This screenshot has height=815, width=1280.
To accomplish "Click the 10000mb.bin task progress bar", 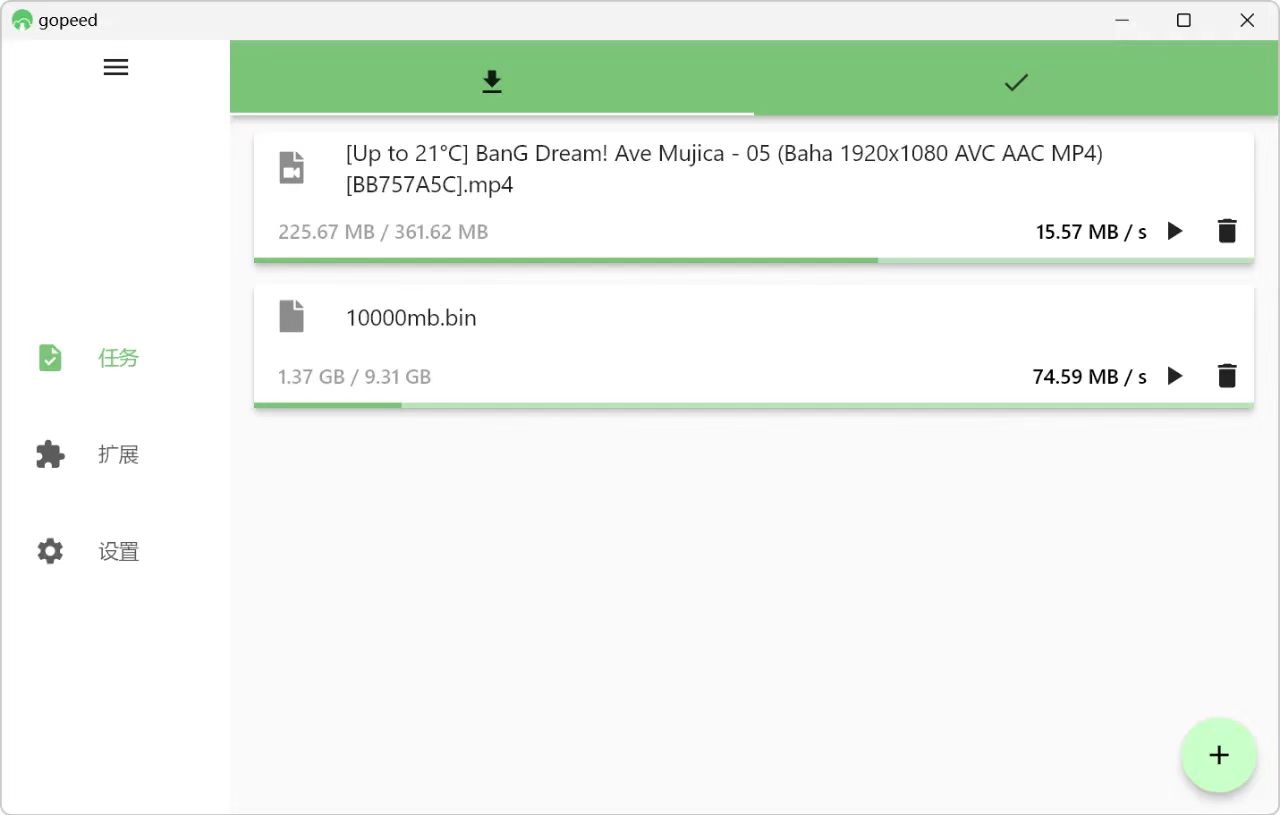I will click(754, 405).
